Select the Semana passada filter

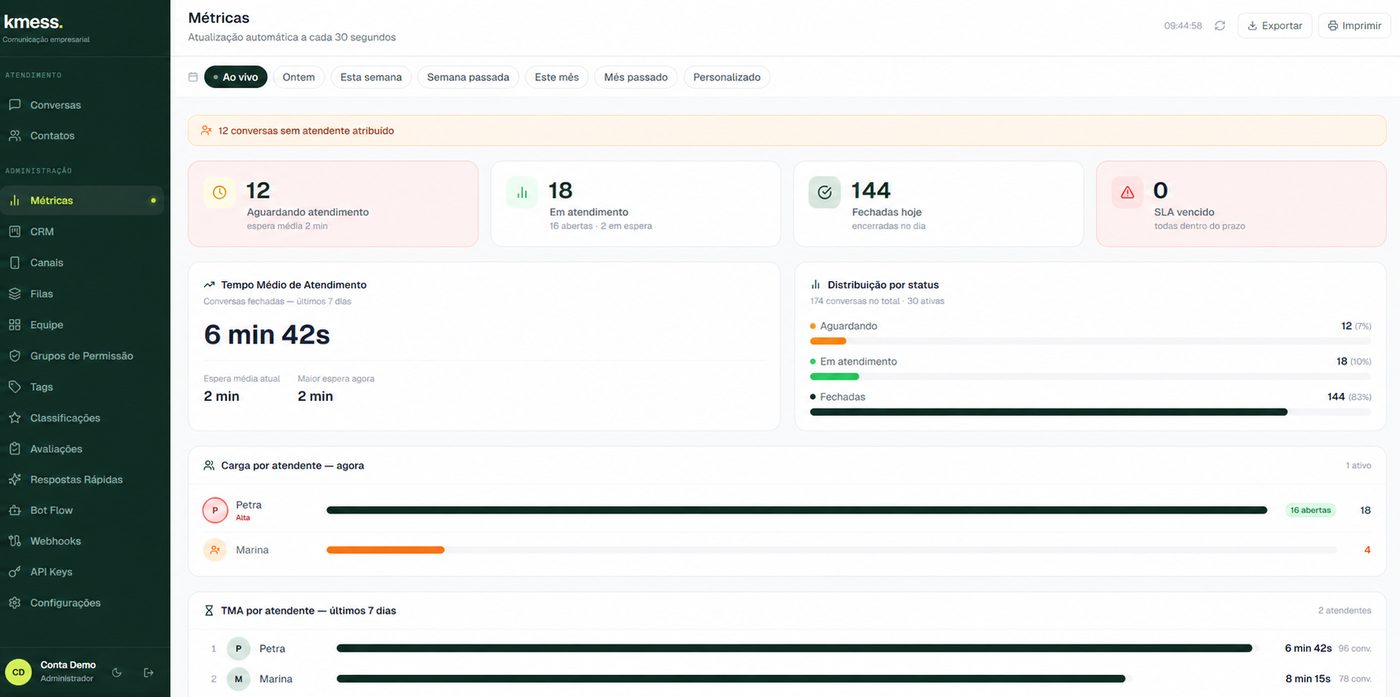pos(468,77)
